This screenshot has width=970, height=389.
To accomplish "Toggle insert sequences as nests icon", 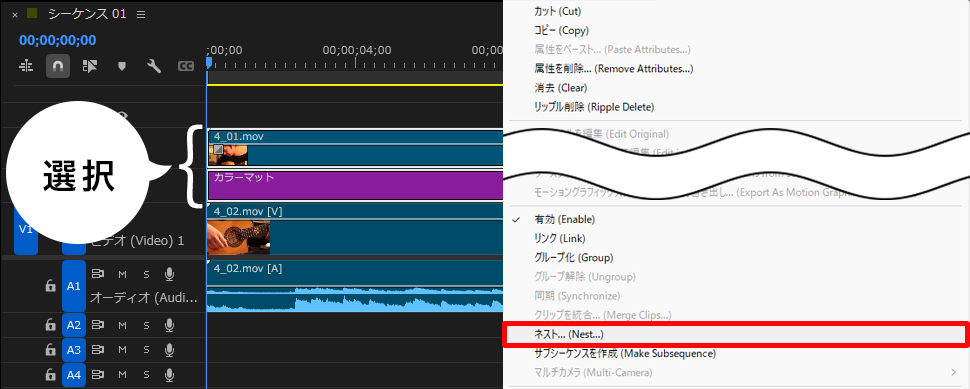I will (26, 66).
